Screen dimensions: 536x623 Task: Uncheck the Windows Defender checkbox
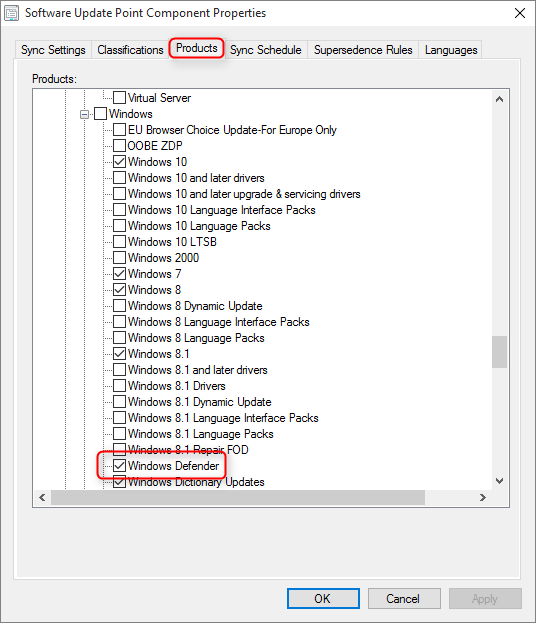[x=120, y=466]
